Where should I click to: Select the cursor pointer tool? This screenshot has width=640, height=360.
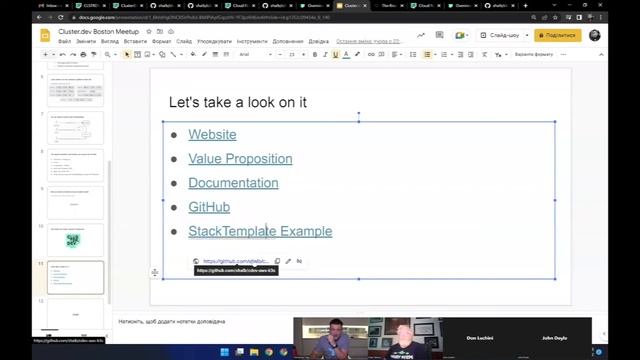click(127, 54)
